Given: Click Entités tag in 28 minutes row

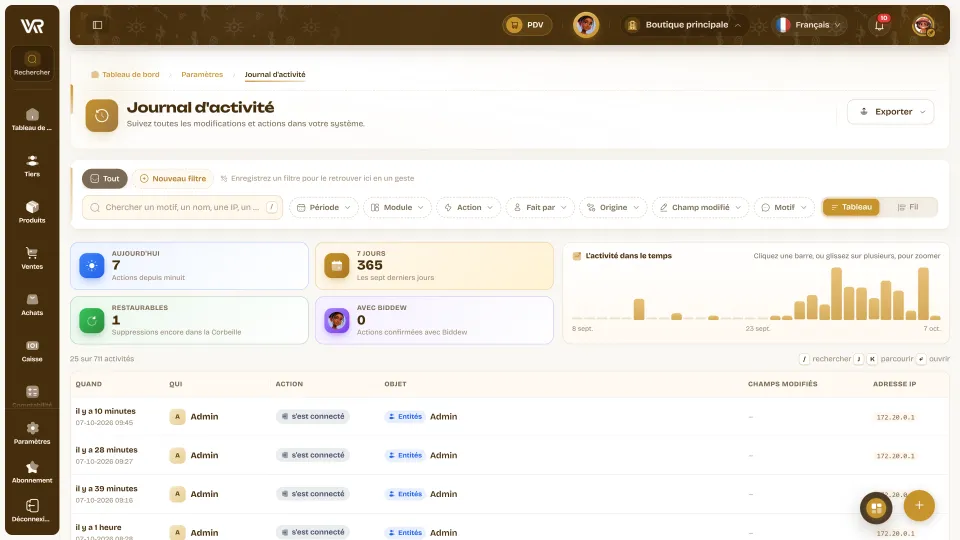Looking at the screenshot, I should [405, 455].
